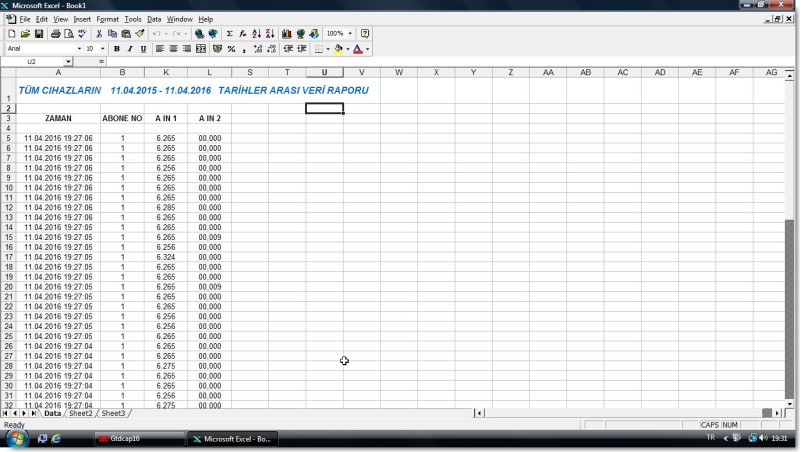Open the Paste Function fx tool

[x=243, y=34]
